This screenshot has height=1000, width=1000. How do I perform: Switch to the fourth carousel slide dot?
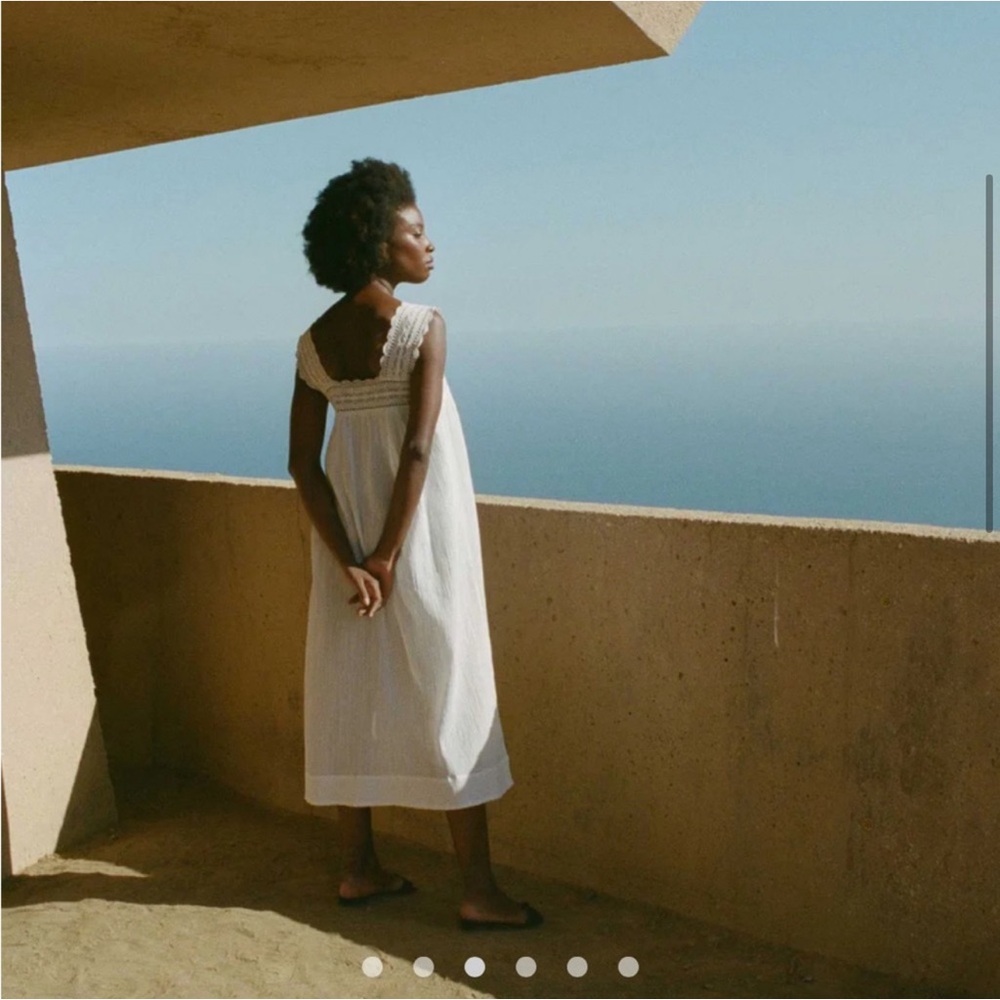coord(526,966)
